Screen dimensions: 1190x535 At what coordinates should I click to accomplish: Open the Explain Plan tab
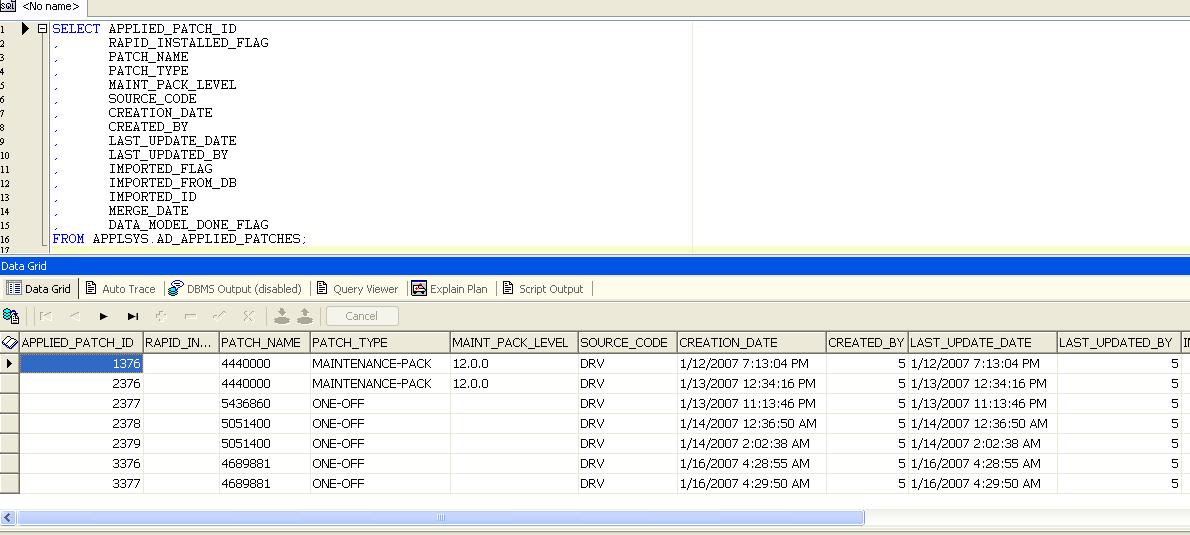451,288
